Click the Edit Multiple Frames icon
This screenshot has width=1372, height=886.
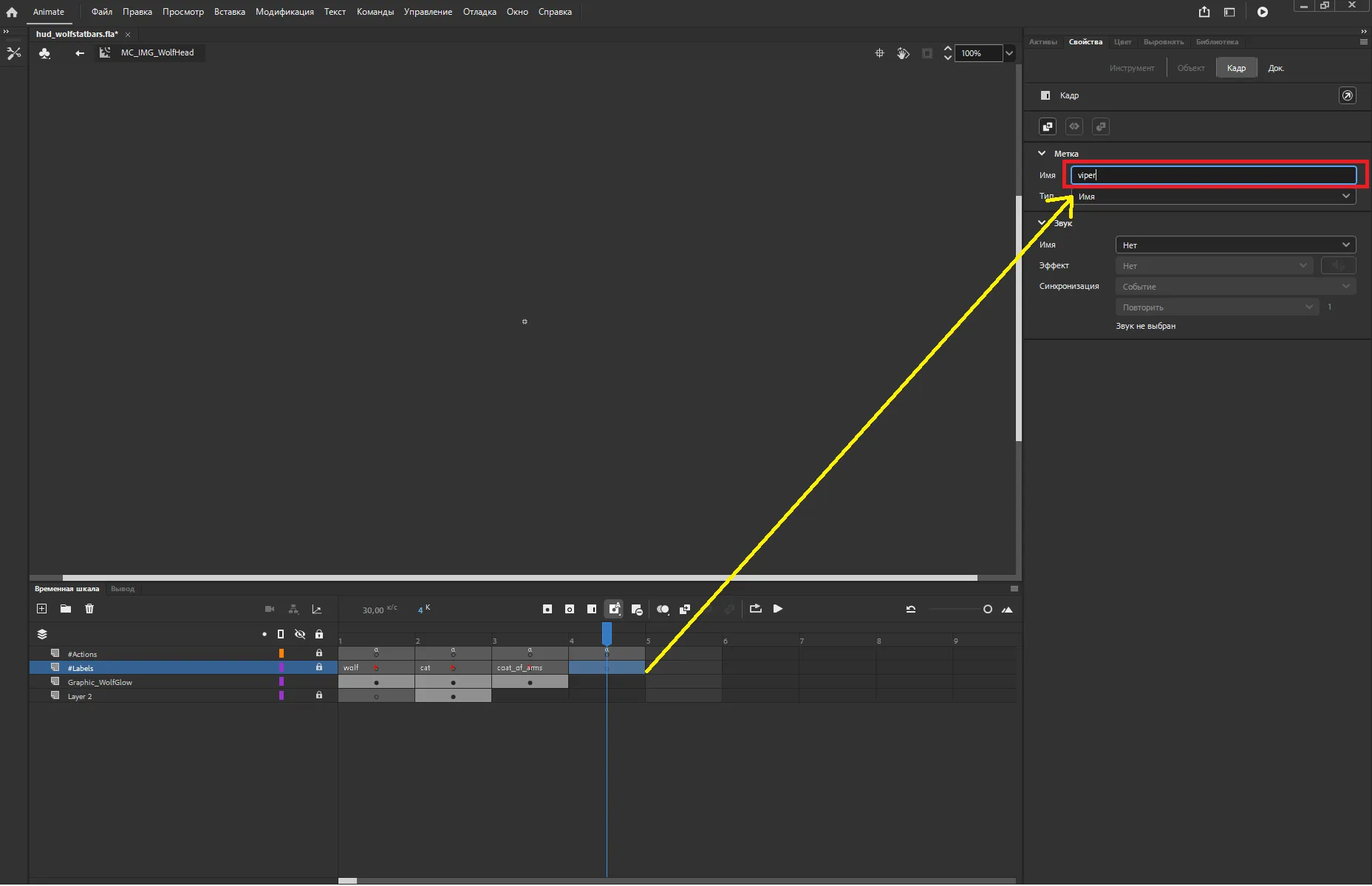[686, 609]
